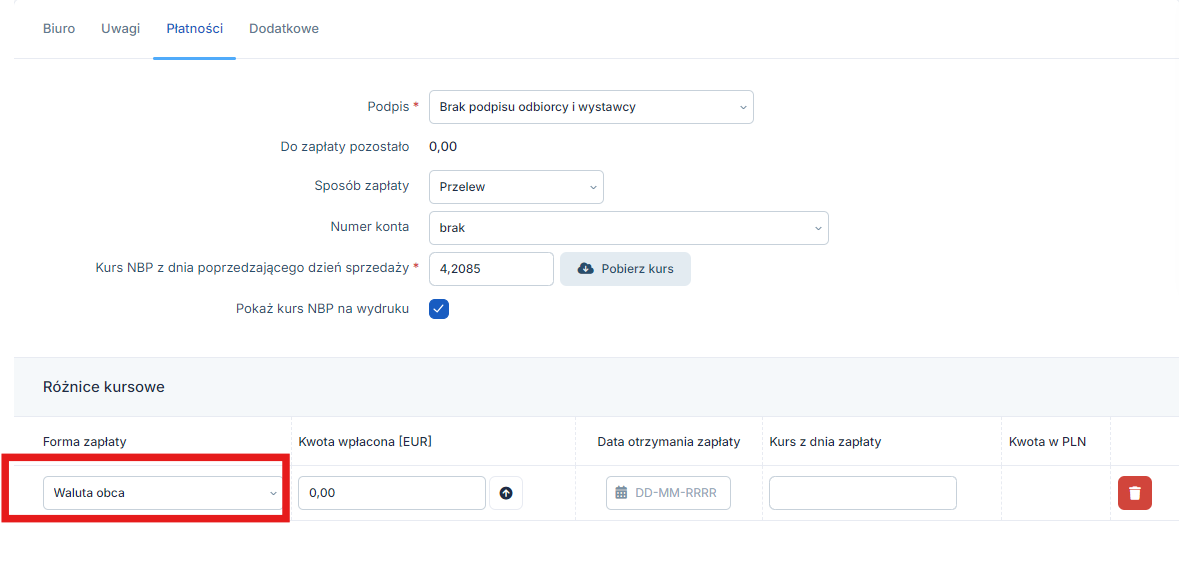The height and width of the screenshot is (565, 1179).
Task: Click the chevron arrow of the Podpis select
Action: [x=742, y=107]
